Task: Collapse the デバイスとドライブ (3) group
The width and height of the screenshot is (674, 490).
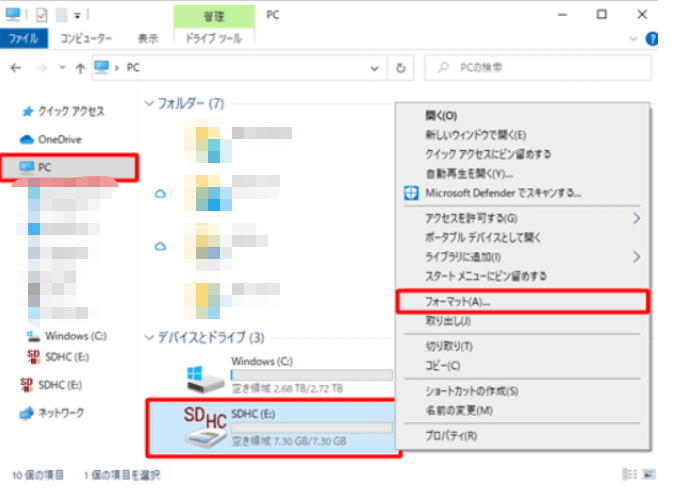Action: (149, 337)
